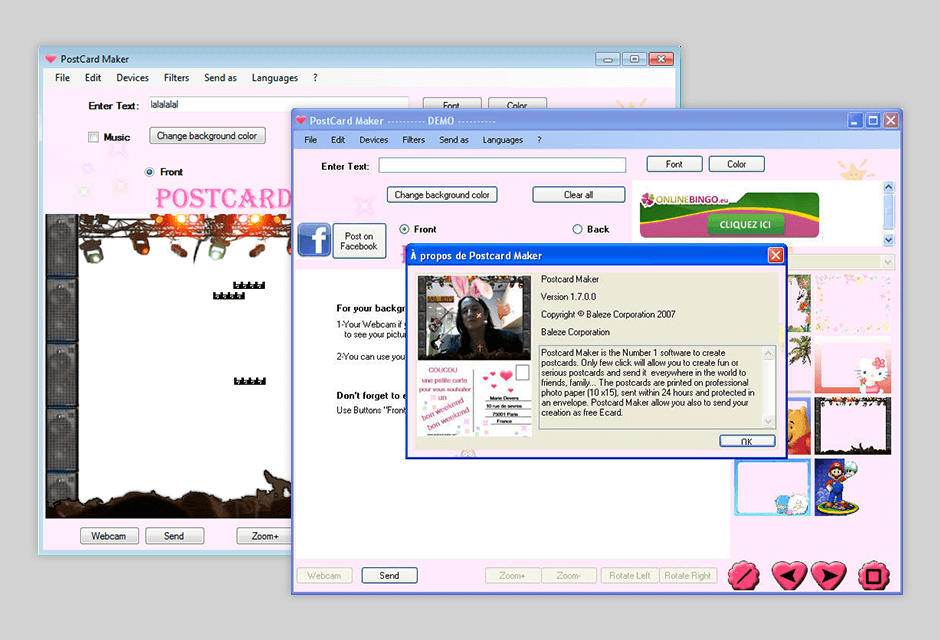Click the OnlineBingo advertisement banner
Screen dimensions: 940x640
coord(729,215)
